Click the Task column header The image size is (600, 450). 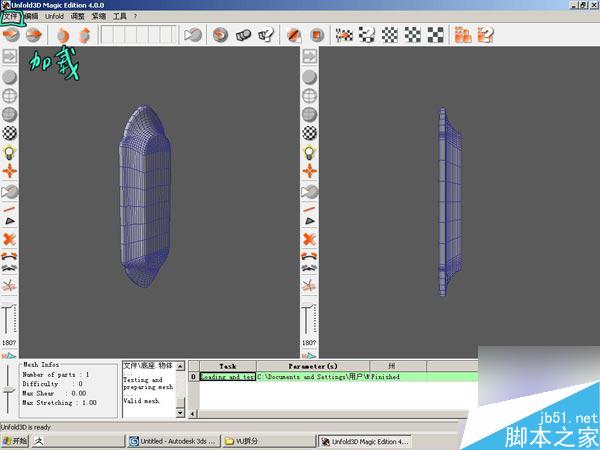228,366
